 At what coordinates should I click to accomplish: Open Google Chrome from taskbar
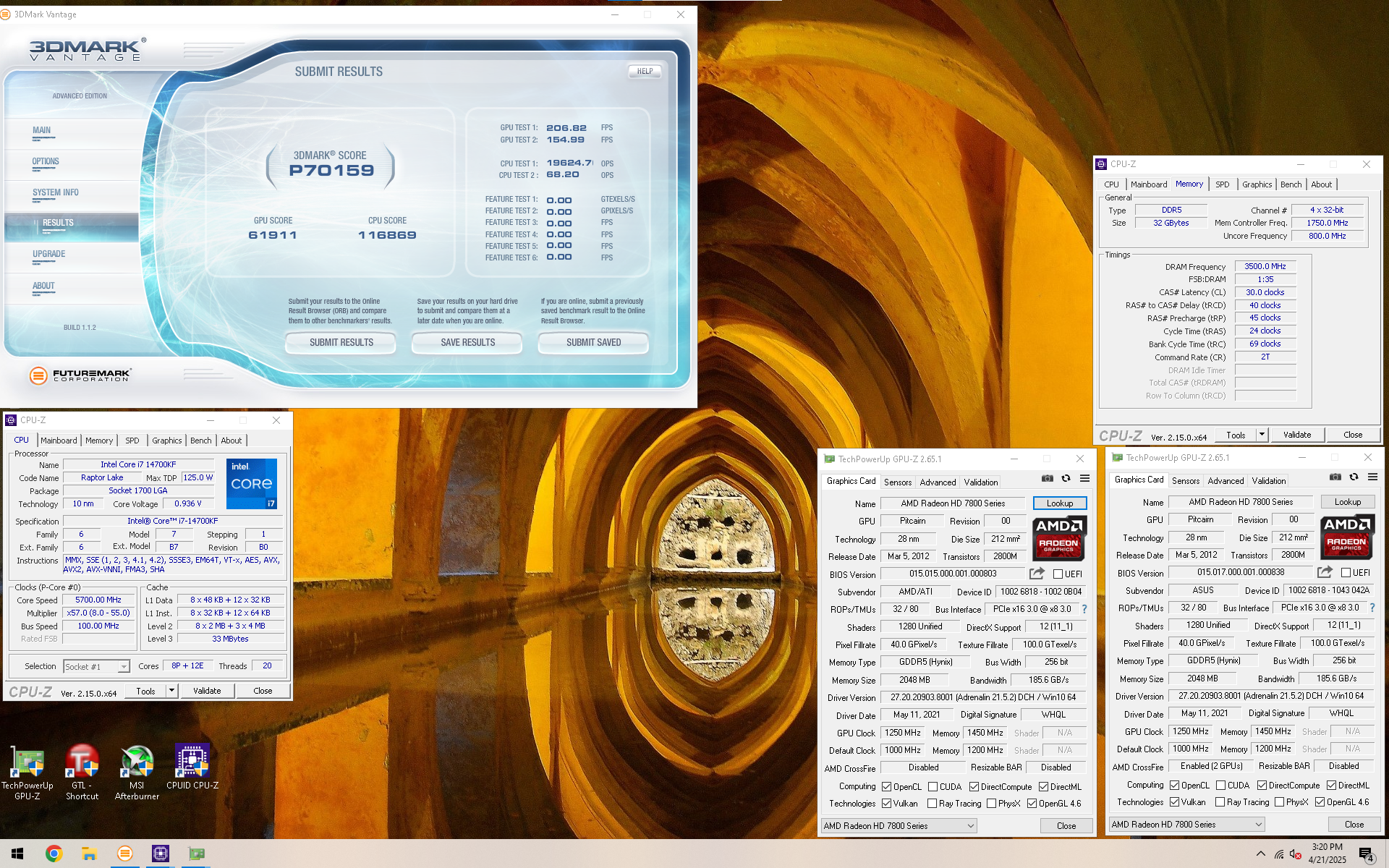(54, 854)
